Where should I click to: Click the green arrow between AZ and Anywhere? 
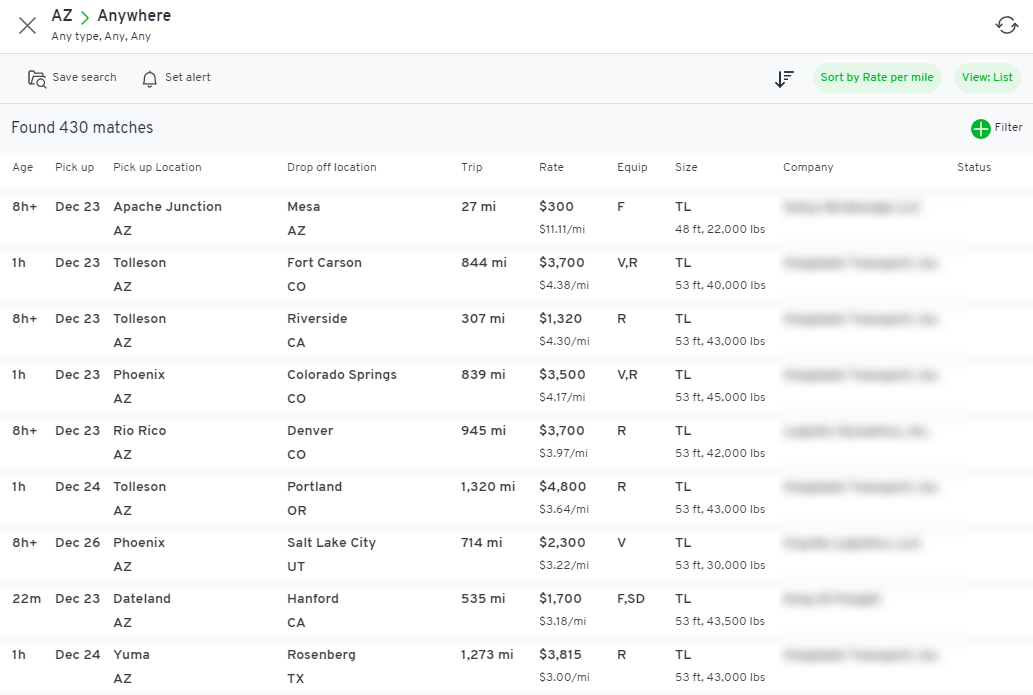coord(85,17)
